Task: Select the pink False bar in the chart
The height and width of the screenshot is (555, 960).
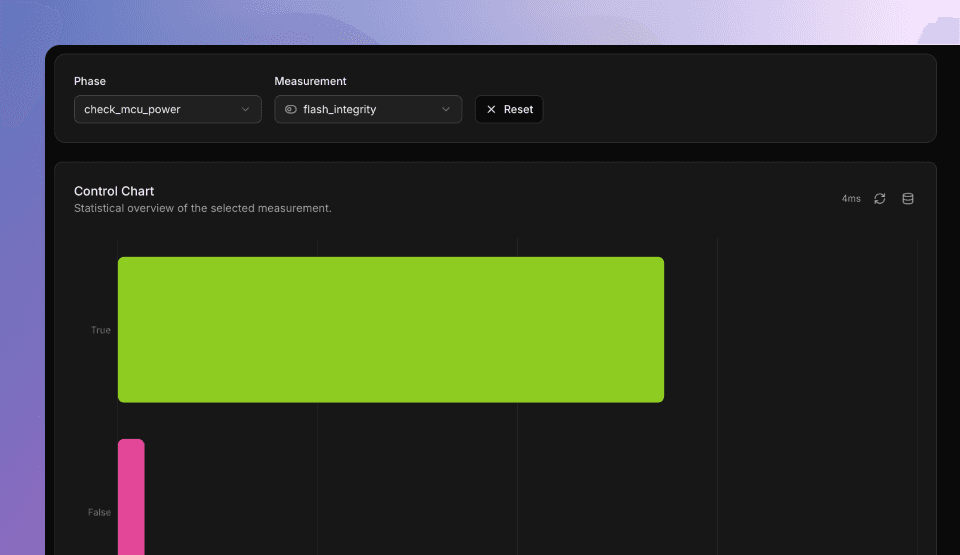Action: point(131,497)
